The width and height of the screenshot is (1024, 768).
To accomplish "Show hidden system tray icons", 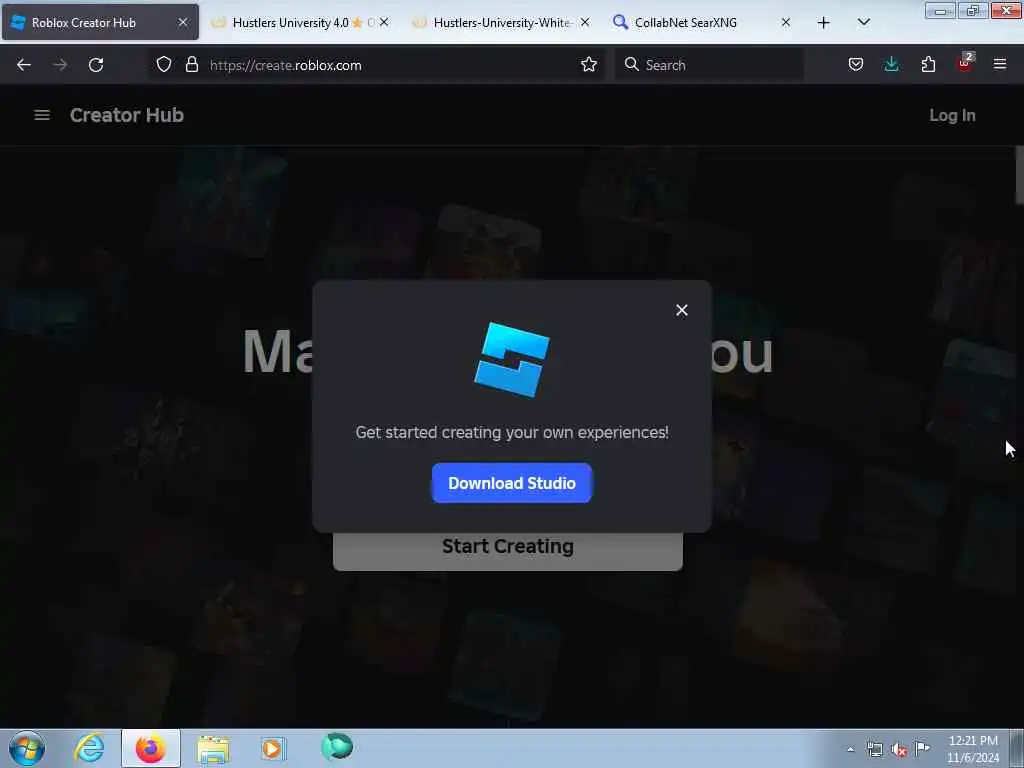I will click(x=850, y=749).
